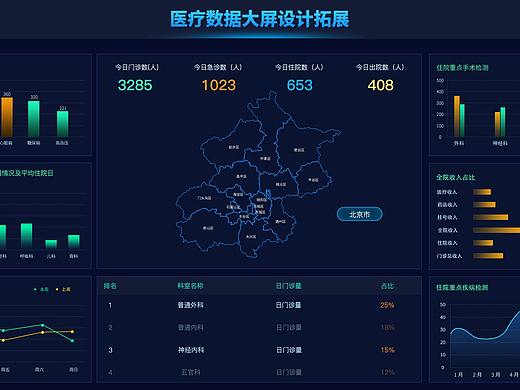This screenshot has height=390, width=520.
Task: Select 通州区 district on the map
Action: point(280,222)
